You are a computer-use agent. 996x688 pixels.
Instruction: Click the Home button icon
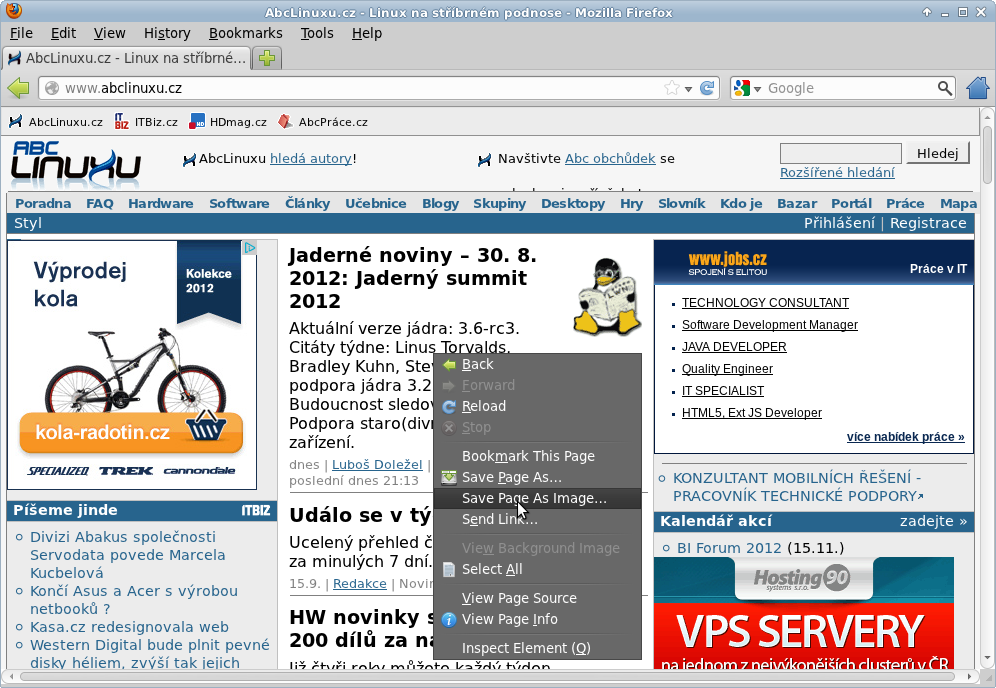pos(978,88)
